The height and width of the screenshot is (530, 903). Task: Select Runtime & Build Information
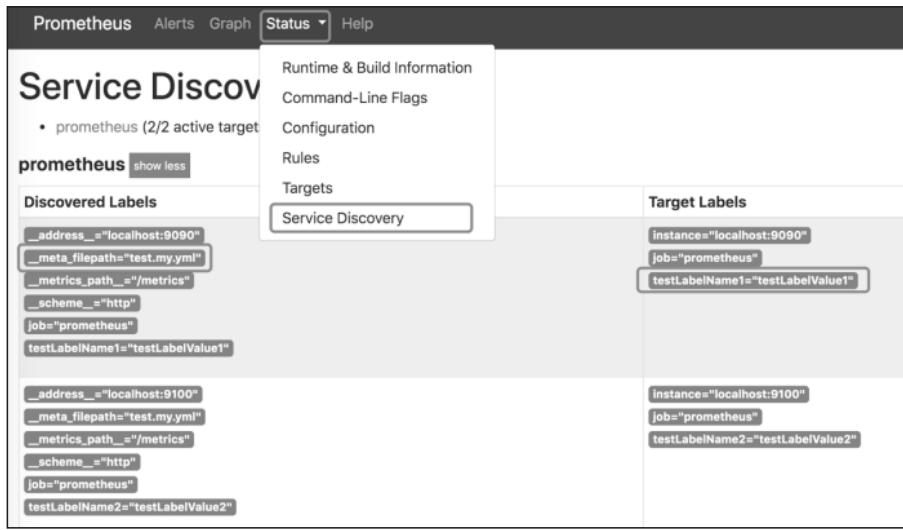point(377,68)
